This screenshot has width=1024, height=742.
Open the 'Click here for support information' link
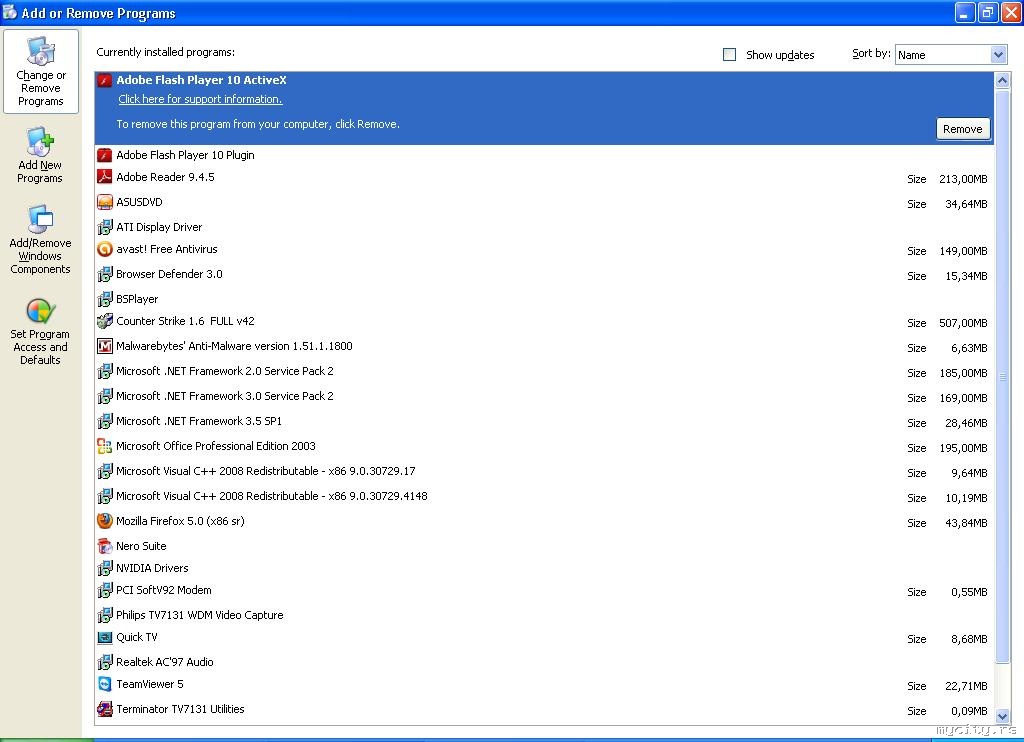pos(200,99)
